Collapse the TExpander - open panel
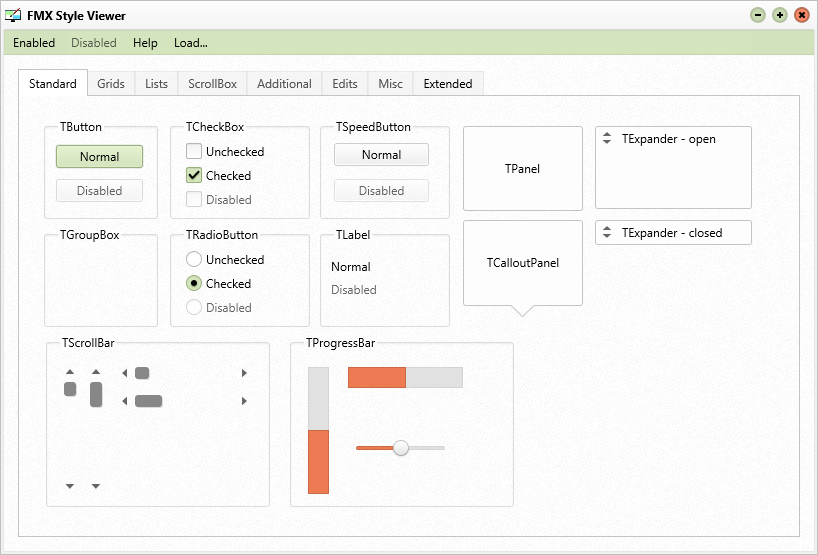The image size is (818, 555). pyautogui.click(x=607, y=138)
